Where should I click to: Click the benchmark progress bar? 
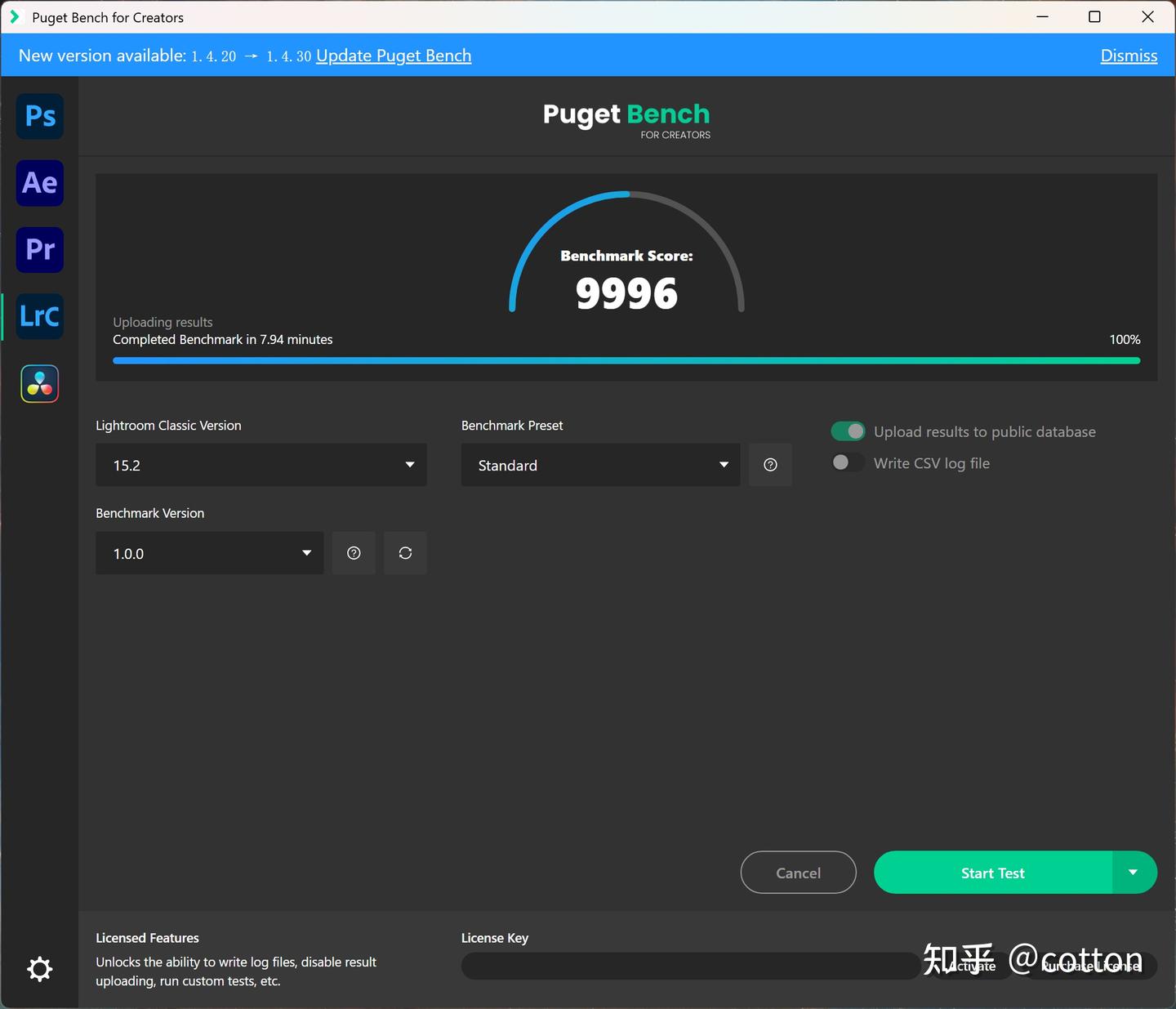[626, 360]
